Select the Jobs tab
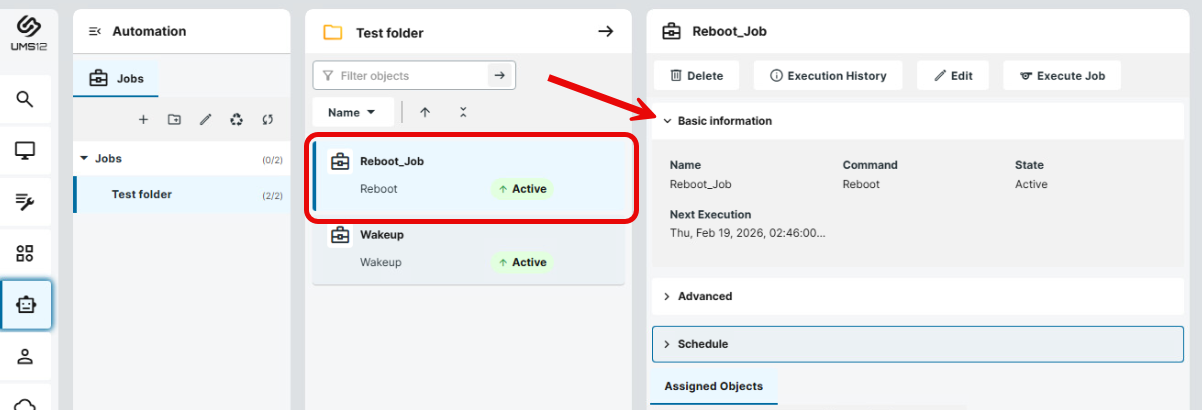Viewport: 1202px width, 410px height. point(115,78)
